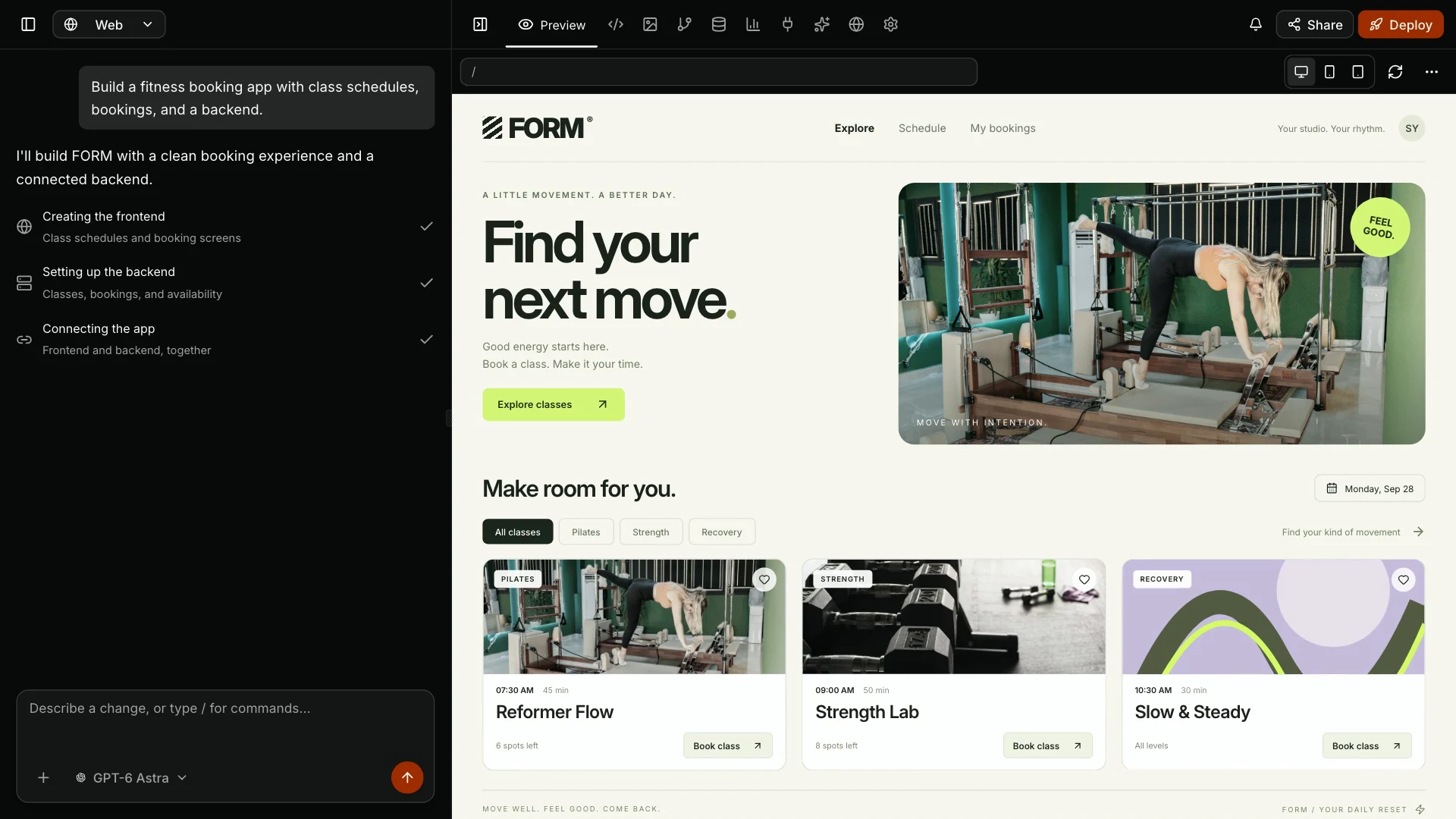Open the database icon
1456x819 pixels.
coord(719,24)
